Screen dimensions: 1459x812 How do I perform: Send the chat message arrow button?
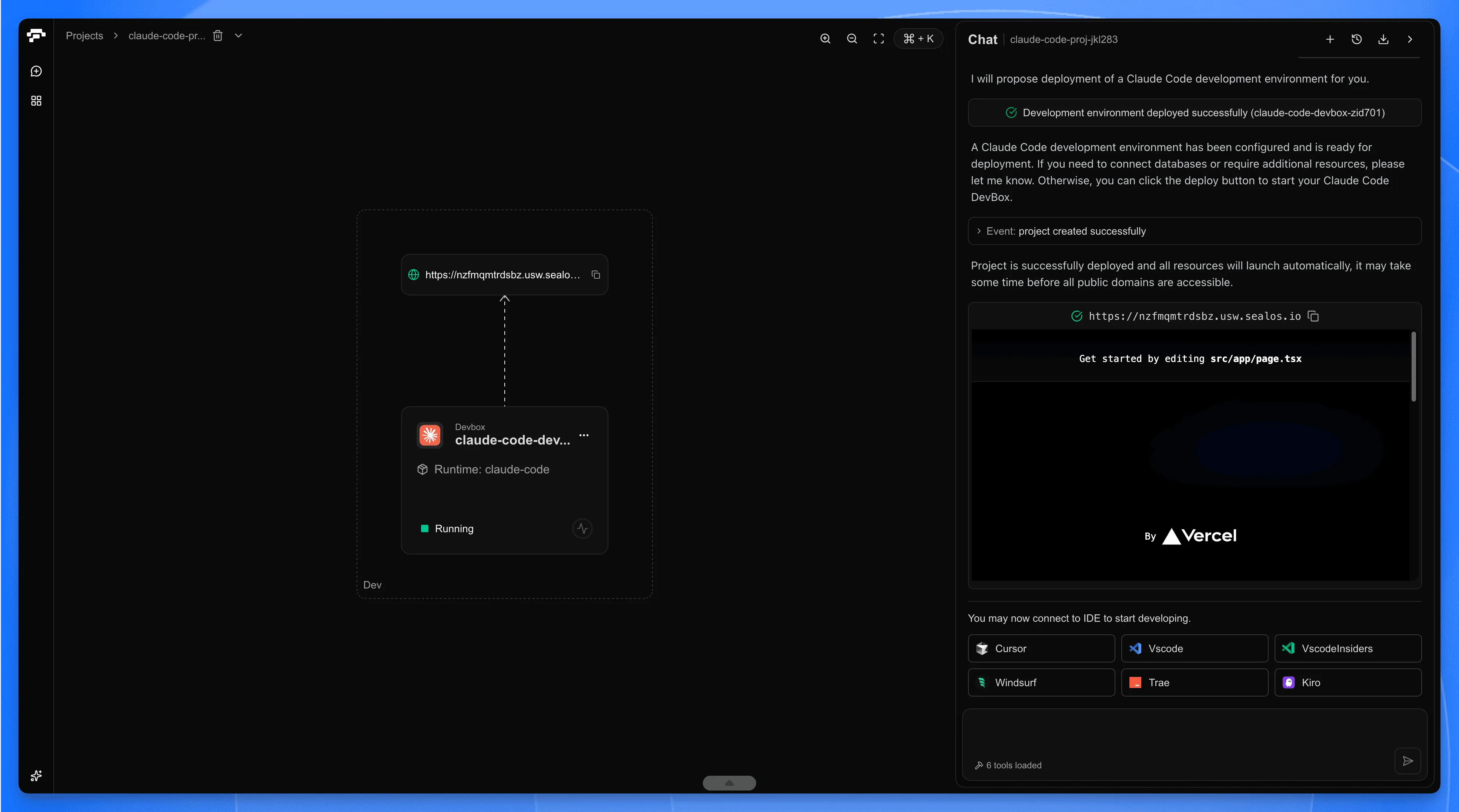click(1408, 761)
